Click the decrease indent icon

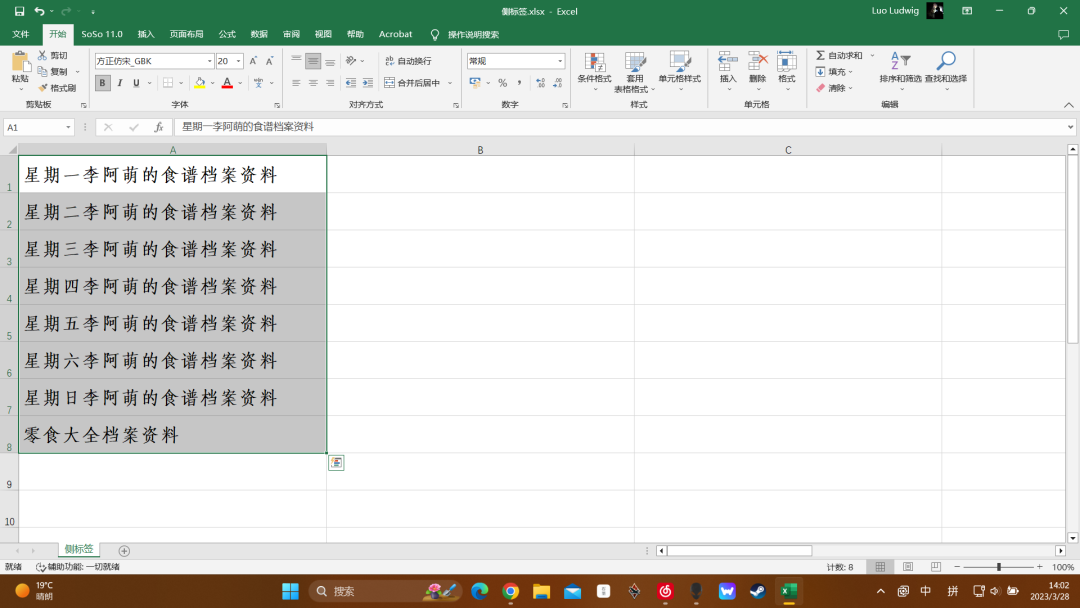[351, 83]
